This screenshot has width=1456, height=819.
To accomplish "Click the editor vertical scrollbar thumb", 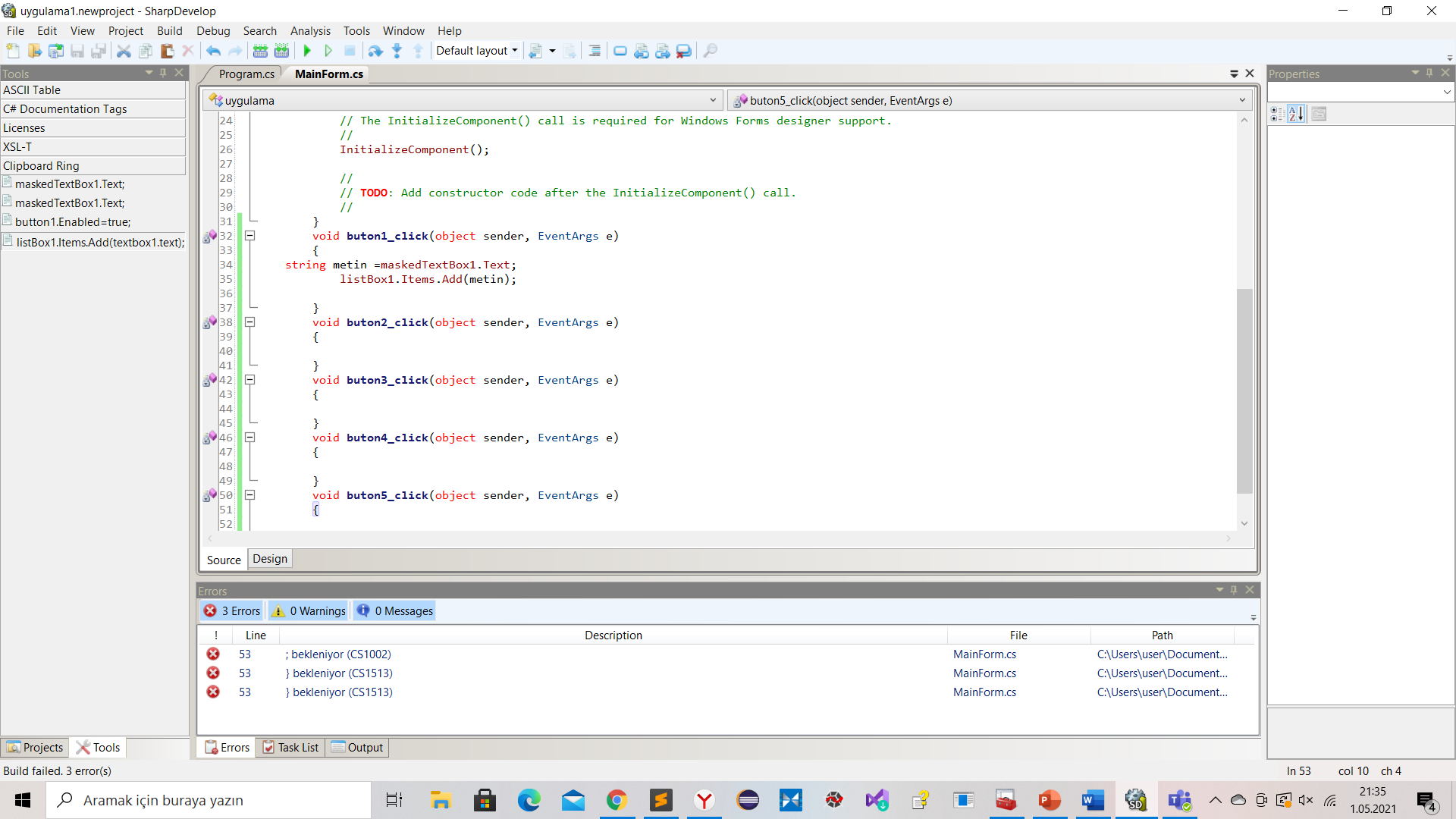I will tap(1244, 391).
